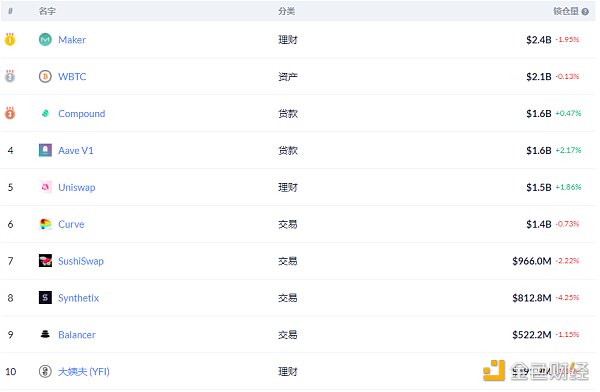This screenshot has height=392, width=600.
Task: Open the Maker project link
Action: (x=72, y=40)
